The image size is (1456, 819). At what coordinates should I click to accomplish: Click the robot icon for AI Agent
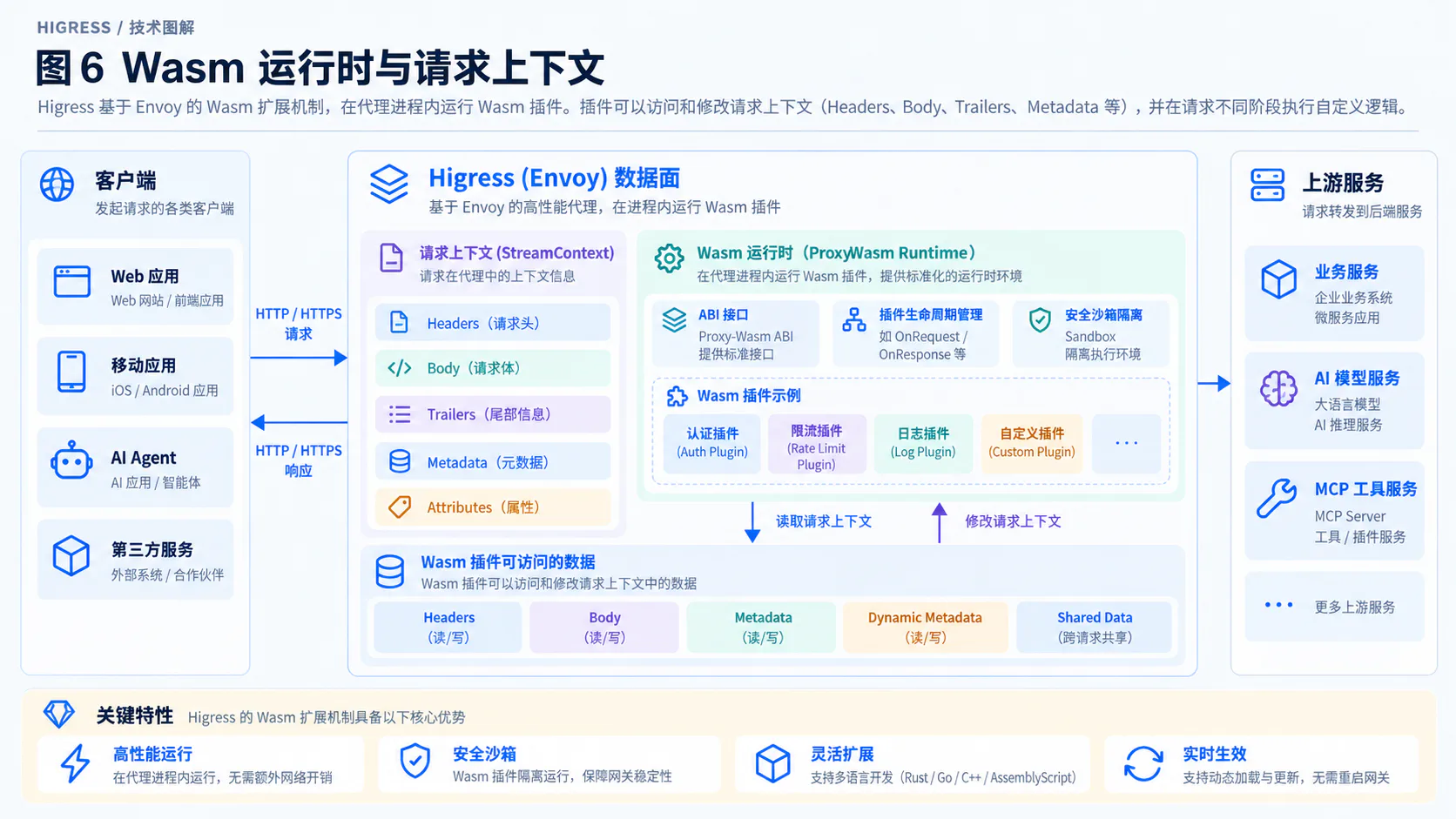tap(71, 461)
